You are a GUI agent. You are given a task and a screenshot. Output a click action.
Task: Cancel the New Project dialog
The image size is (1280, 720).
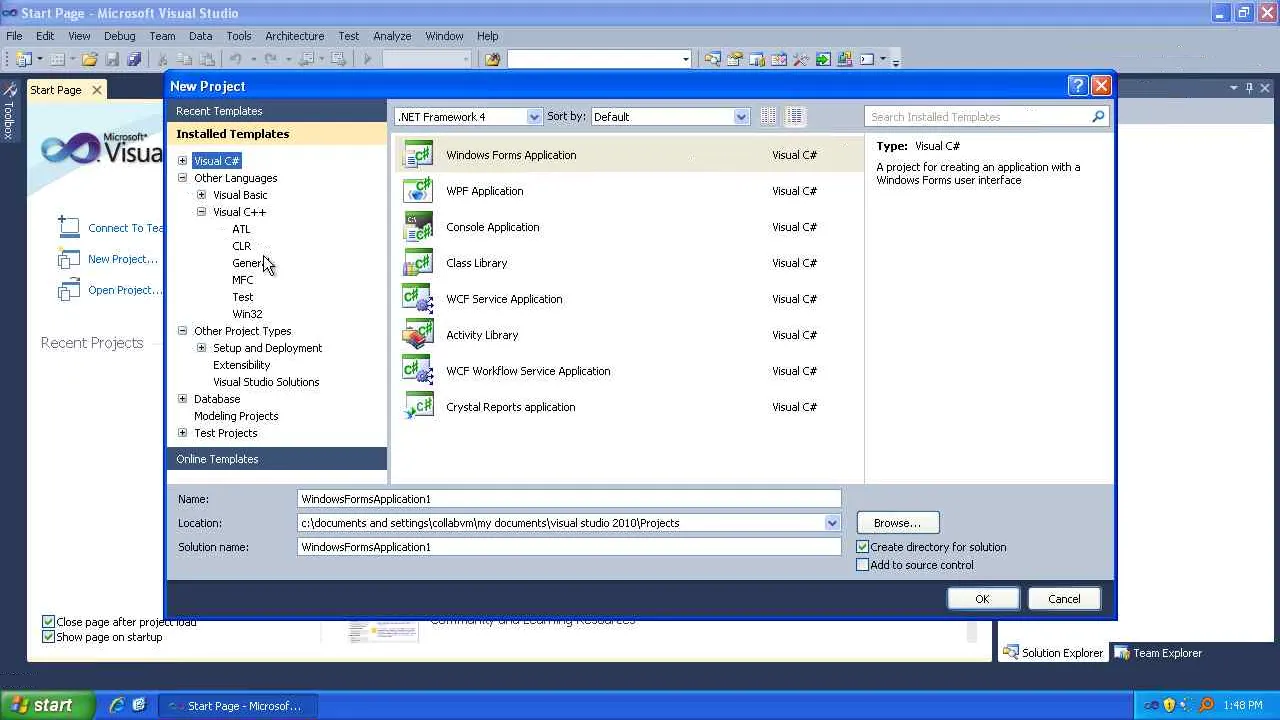tap(1064, 599)
